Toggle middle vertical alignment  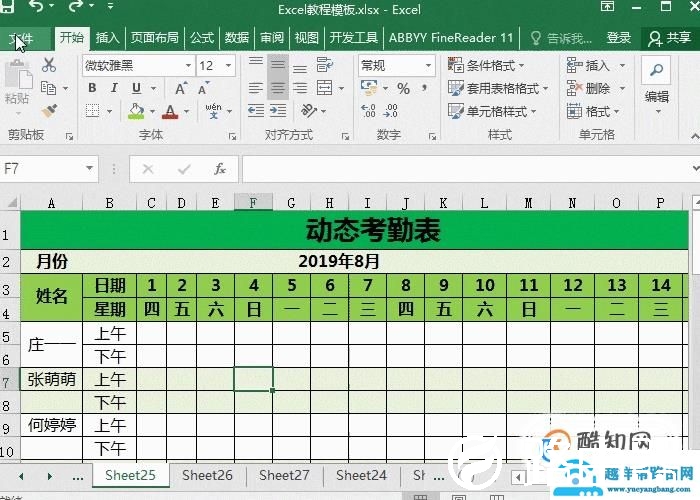[278, 65]
